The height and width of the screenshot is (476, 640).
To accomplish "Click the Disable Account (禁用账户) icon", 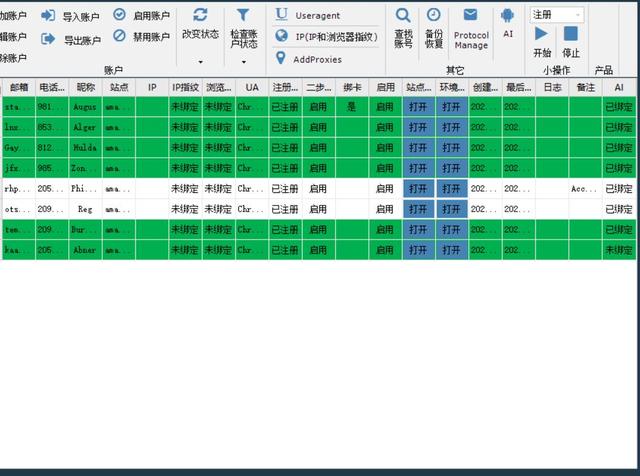I will coord(119,36).
